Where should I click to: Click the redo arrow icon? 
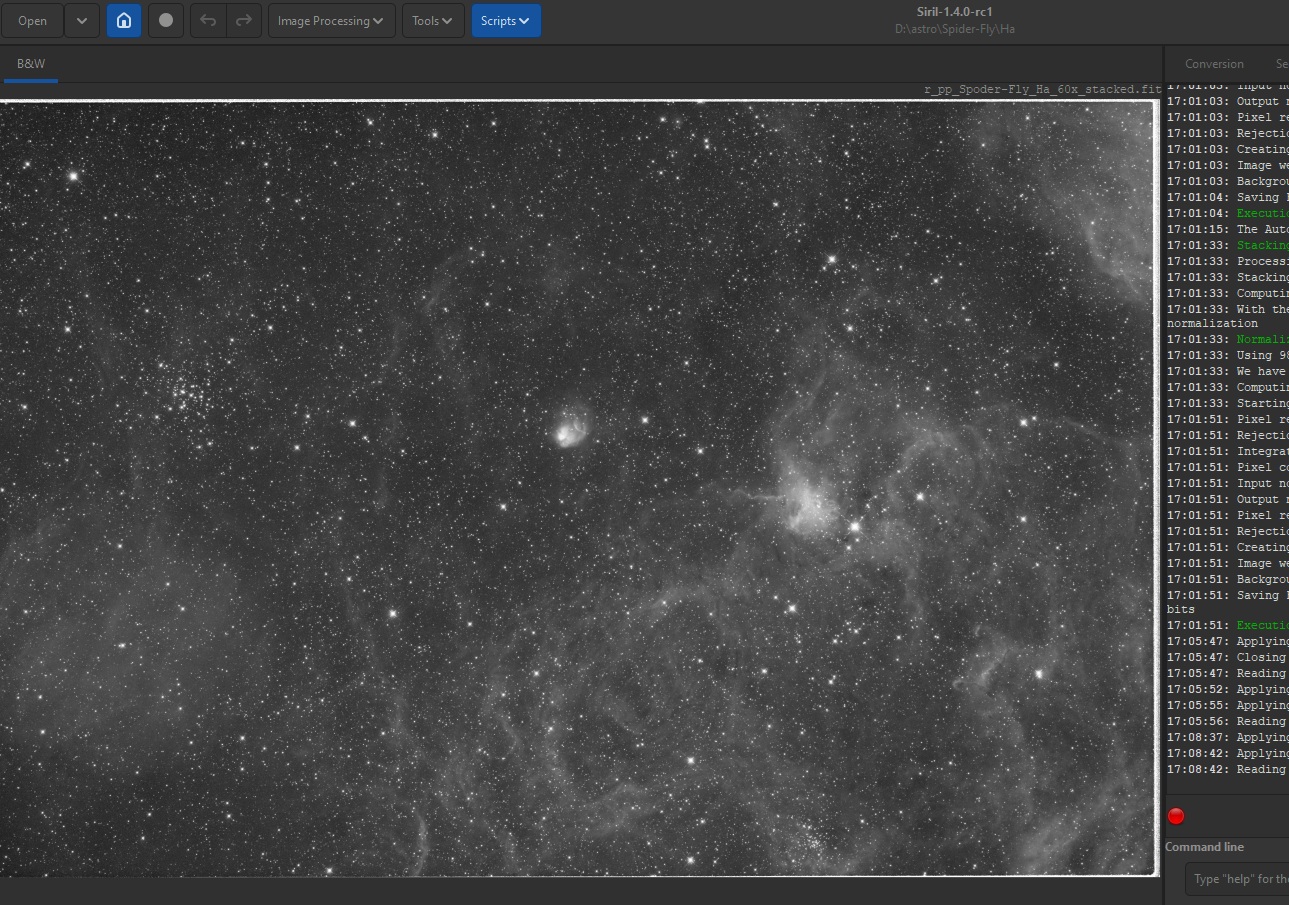click(x=243, y=21)
